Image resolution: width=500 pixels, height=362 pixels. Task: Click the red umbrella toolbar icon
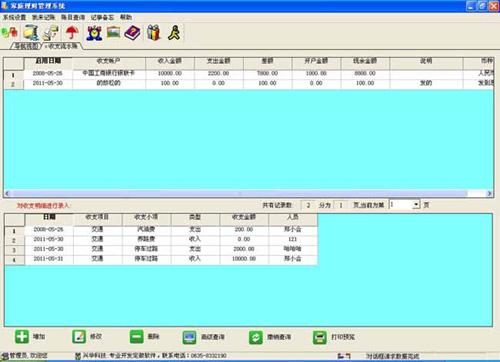71,33
